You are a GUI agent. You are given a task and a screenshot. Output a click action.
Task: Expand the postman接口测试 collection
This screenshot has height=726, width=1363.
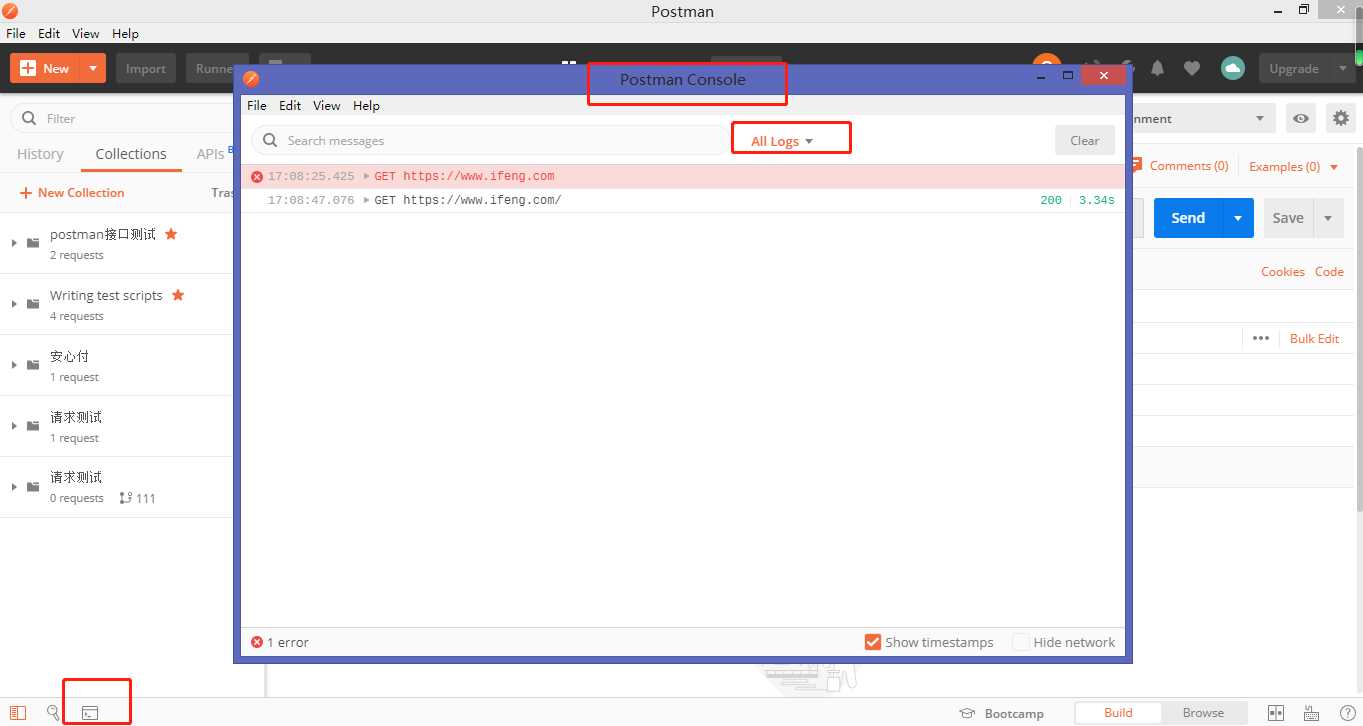click(14, 243)
